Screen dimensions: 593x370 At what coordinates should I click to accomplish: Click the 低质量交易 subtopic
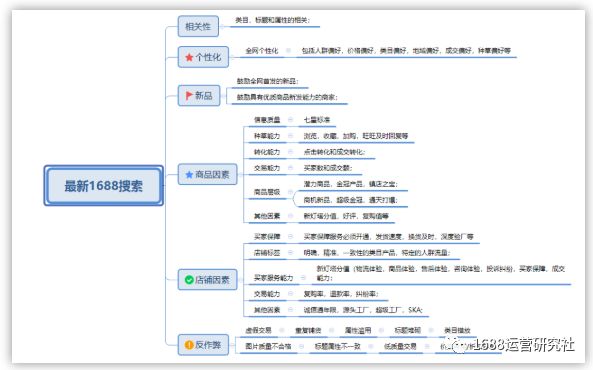pyautogui.click(x=401, y=346)
